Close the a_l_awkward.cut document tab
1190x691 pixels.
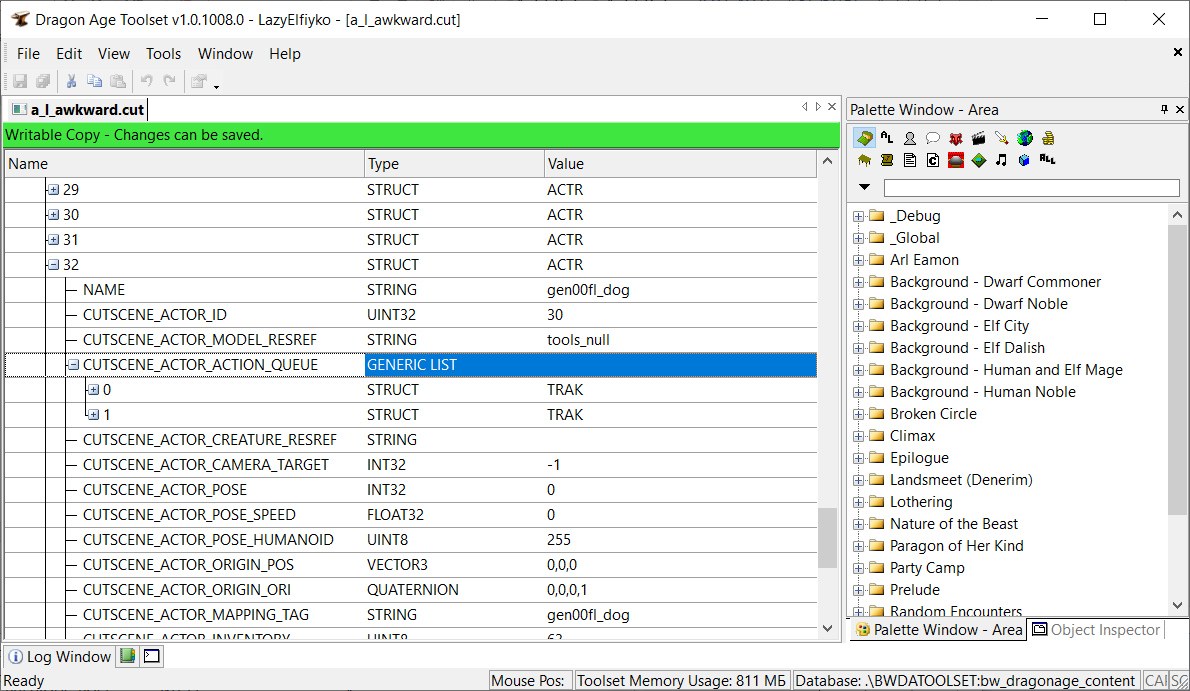tap(832, 107)
